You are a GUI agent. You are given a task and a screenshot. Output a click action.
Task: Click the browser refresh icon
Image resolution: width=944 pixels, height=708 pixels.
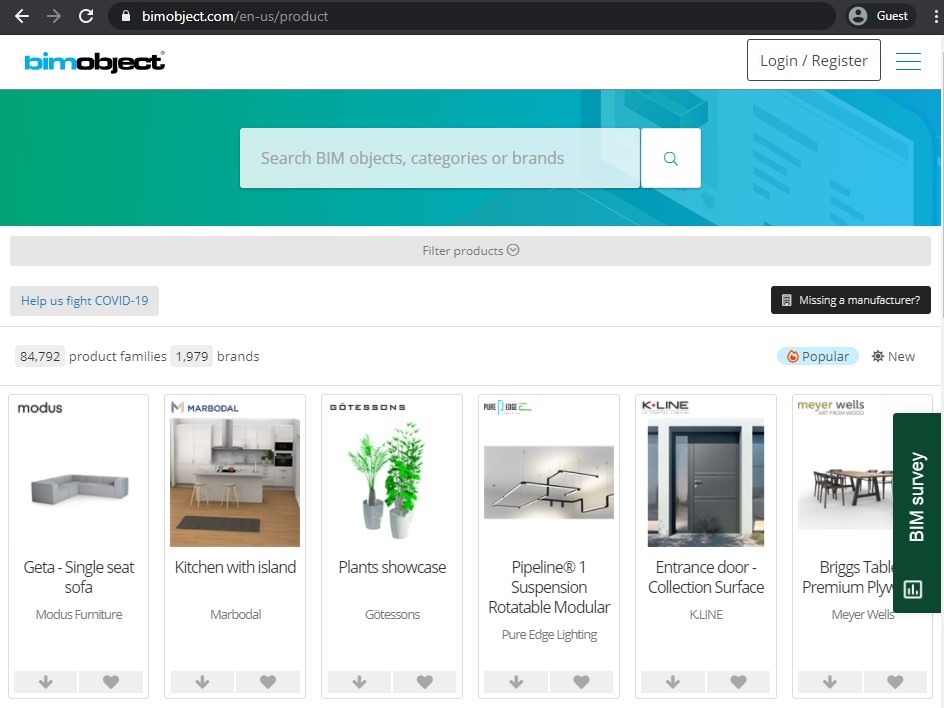[x=85, y=16]
